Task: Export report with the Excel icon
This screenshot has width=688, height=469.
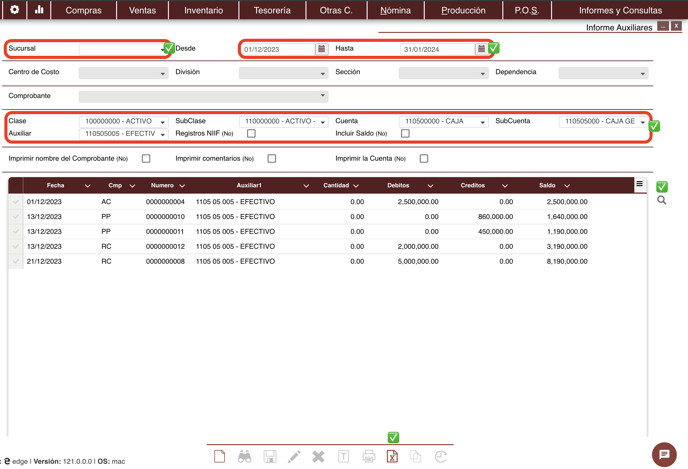Action: coord(392,457)
